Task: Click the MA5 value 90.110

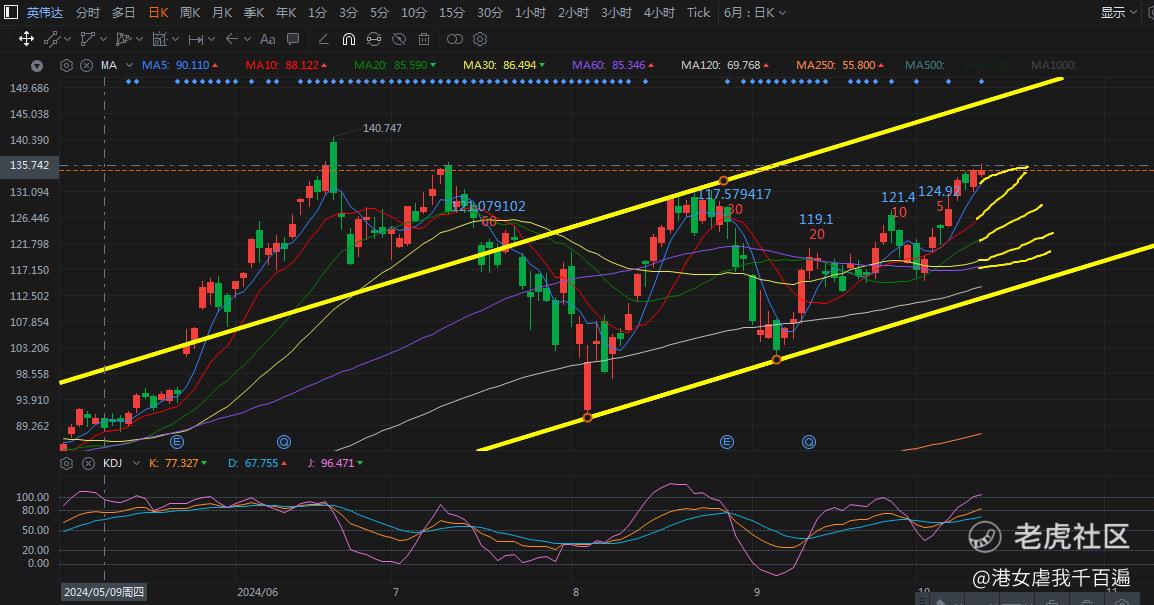Action: click(x=193, y=66)
